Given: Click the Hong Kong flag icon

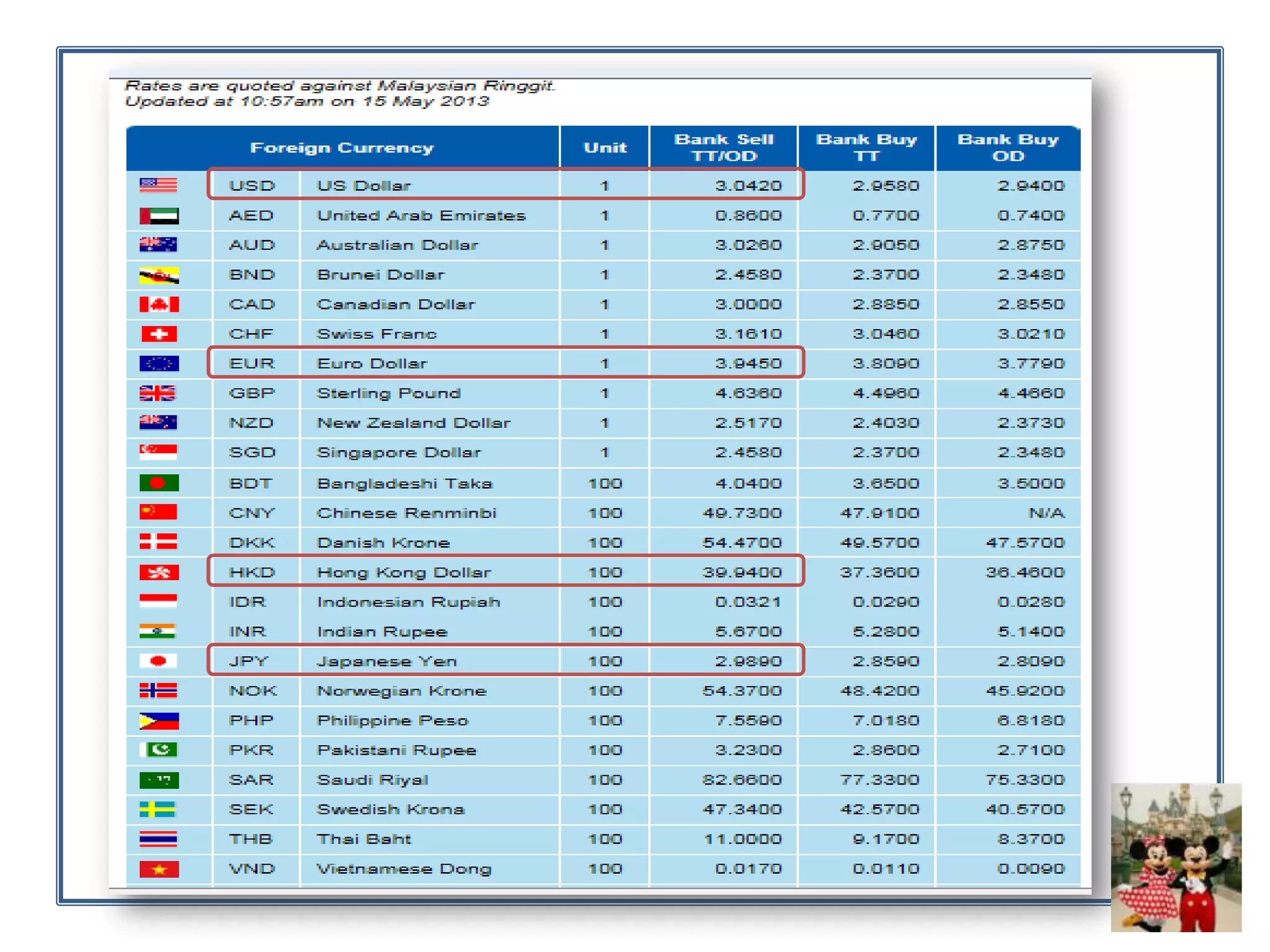Looking at the screenshot, I should click(159, 572).
